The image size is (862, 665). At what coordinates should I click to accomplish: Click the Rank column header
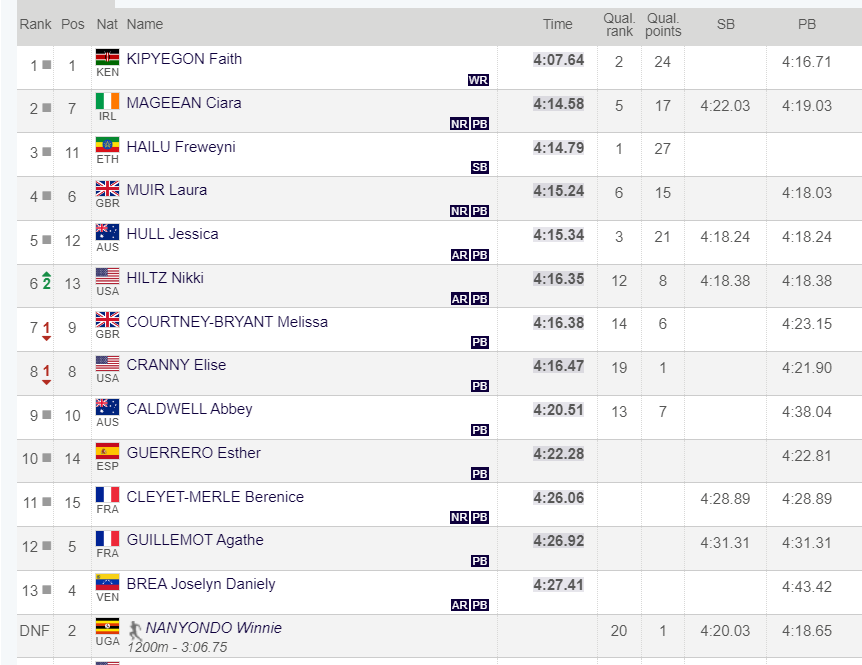pyautogui.click(x=35, y=24)
